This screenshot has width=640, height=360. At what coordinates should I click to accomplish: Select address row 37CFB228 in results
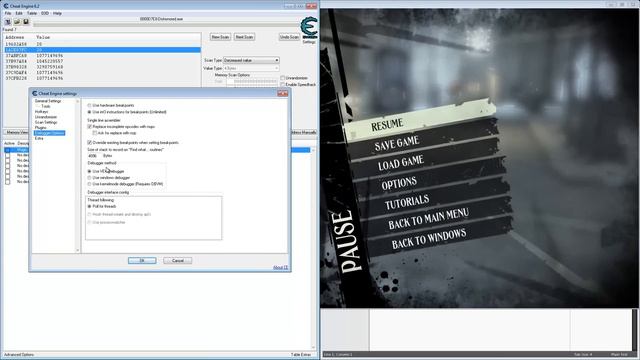[102, 78]
